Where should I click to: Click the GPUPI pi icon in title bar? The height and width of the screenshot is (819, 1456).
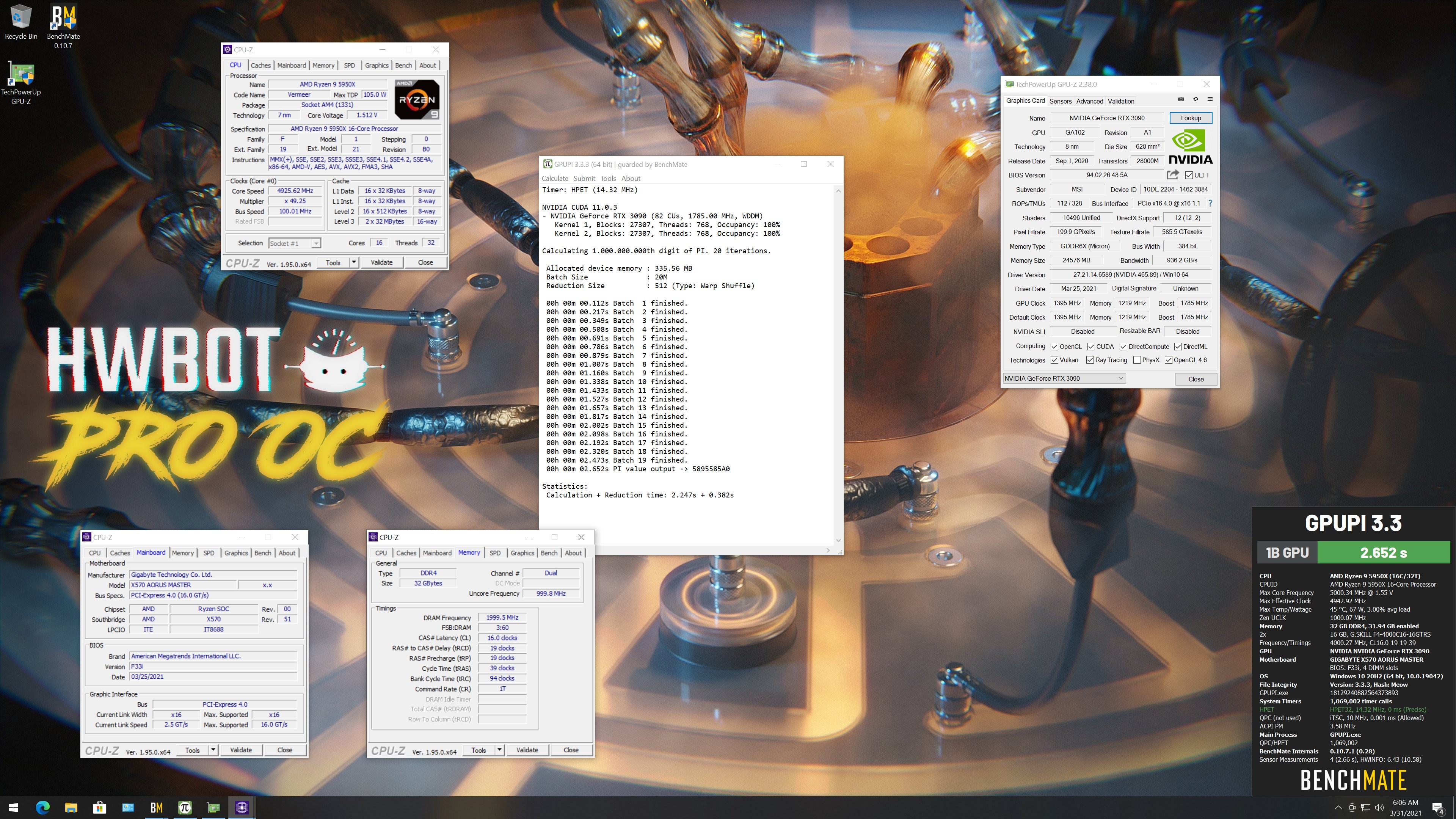tap(547, 164)
